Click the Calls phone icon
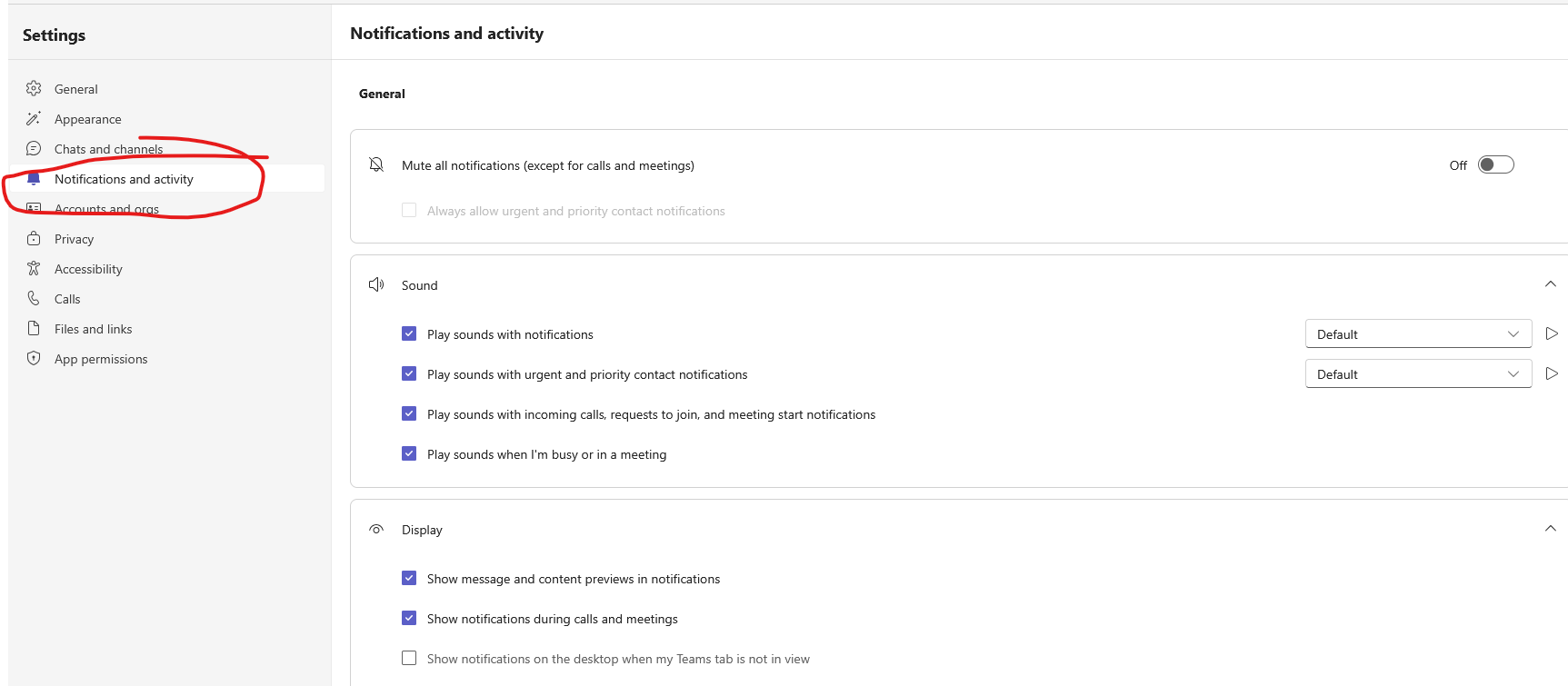Viewport: 1568px width, 686px height. click(x=34, y=298)
